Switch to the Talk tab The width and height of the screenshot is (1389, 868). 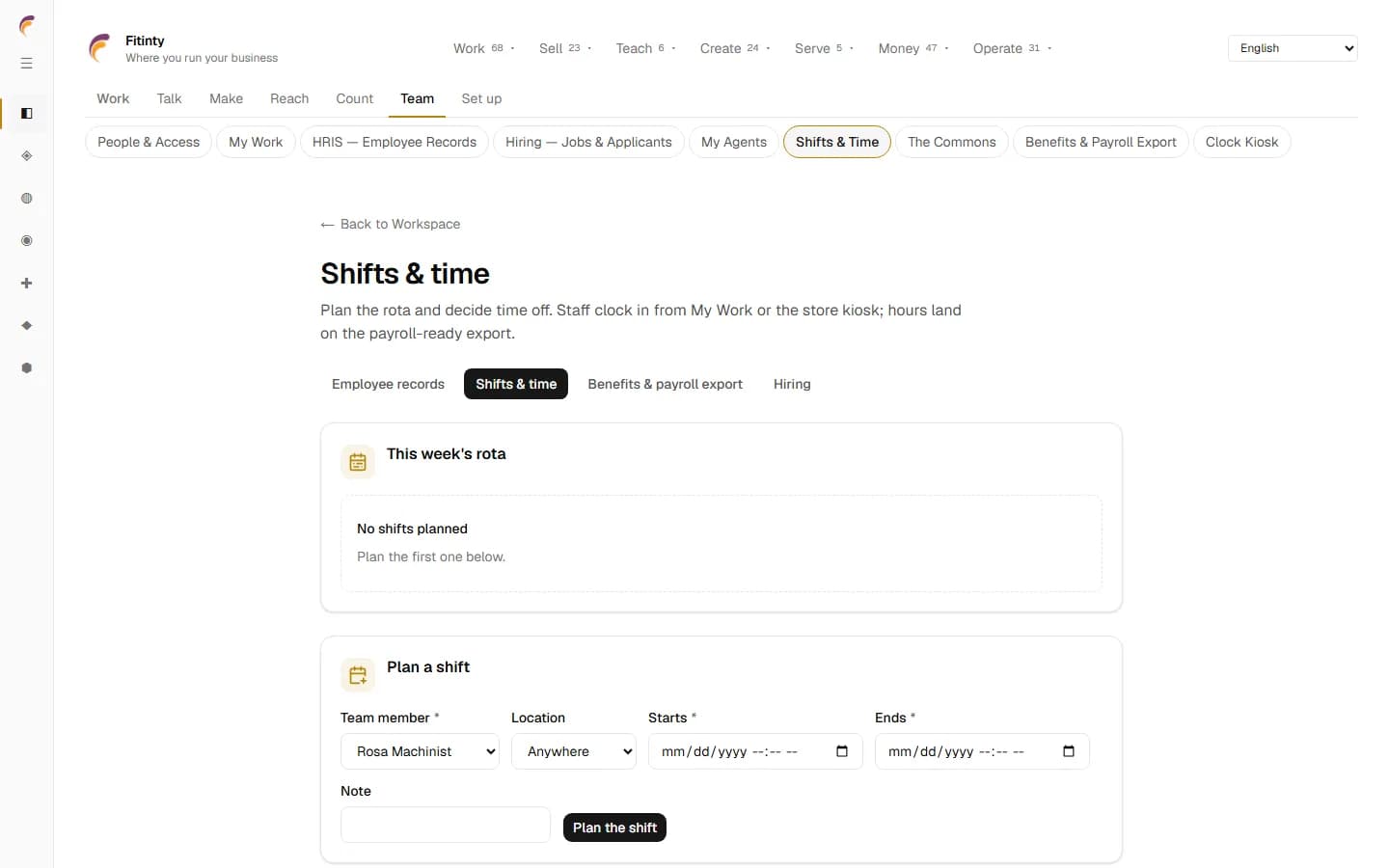click(169, 98)
